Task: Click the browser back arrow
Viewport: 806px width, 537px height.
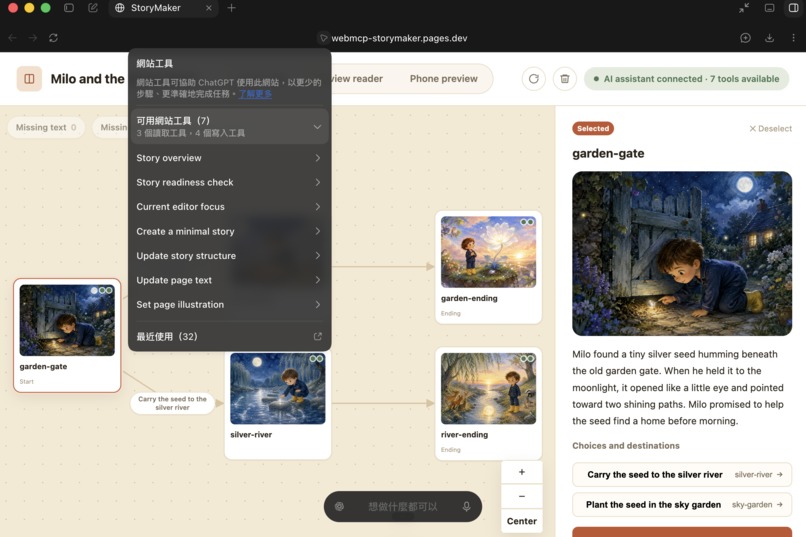Action: pyautogui.click(x=12, y=38)
